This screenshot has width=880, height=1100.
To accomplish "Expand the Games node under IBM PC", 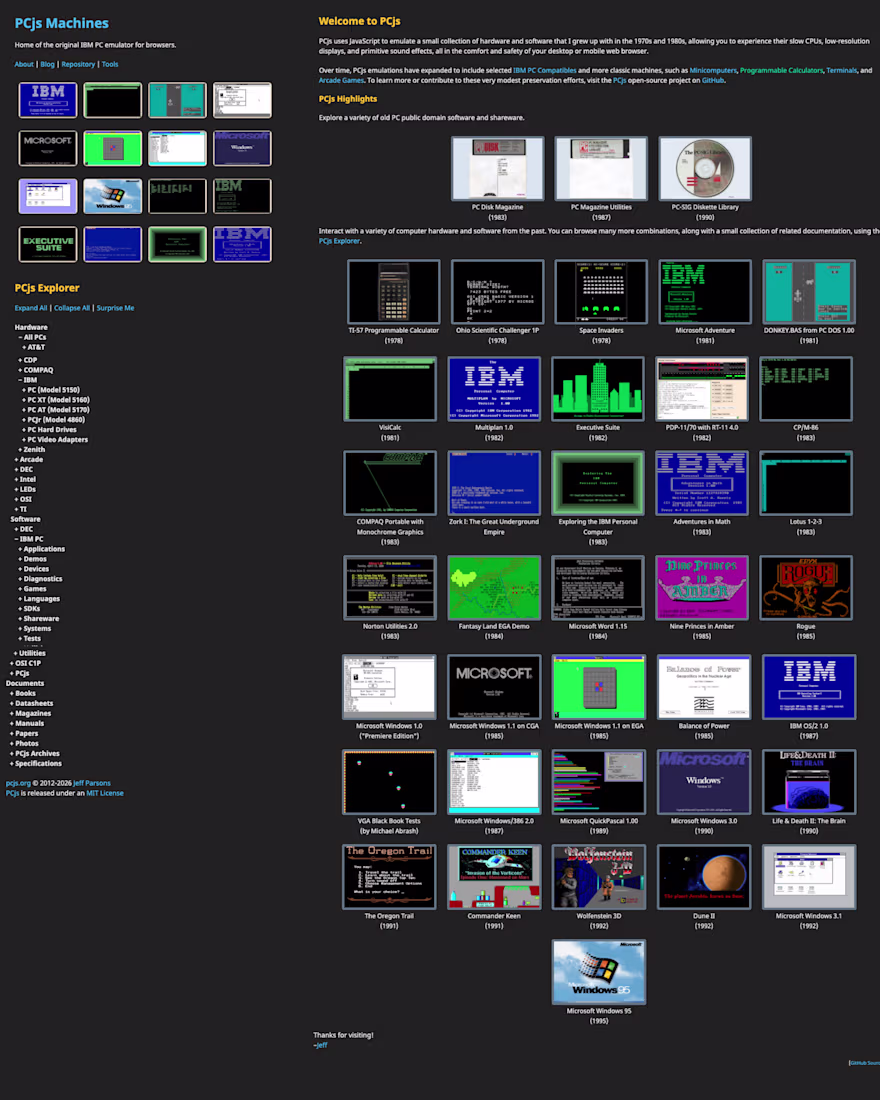I will coord(32,589).
